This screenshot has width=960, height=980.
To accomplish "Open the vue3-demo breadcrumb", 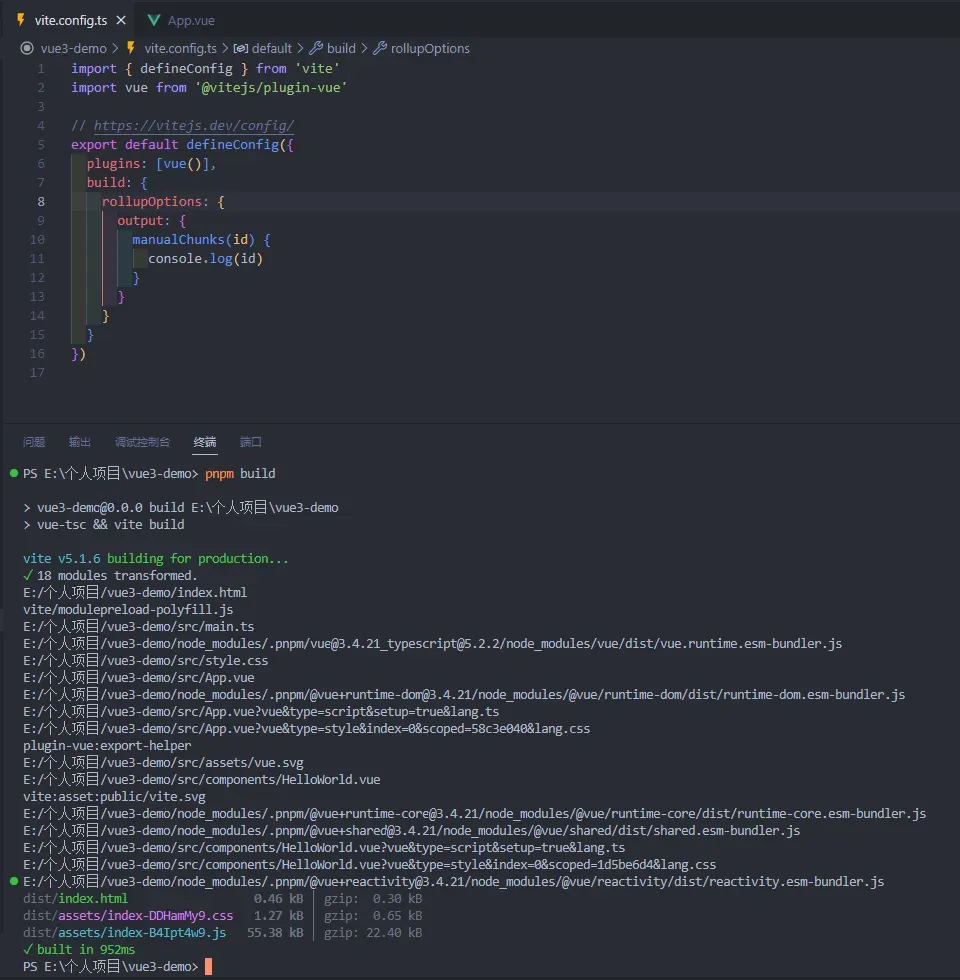I will [x=74, y=48].
